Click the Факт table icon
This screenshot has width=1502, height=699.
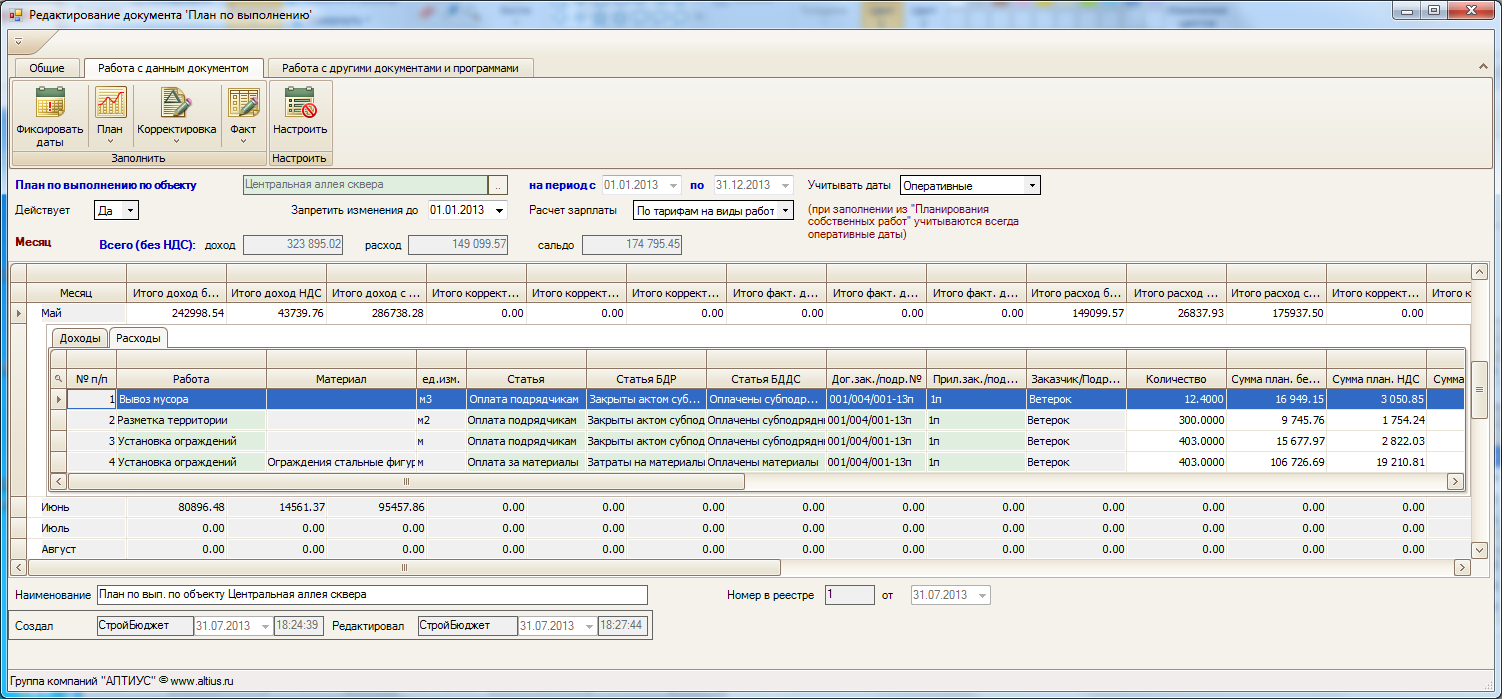[x=243, y=103]
